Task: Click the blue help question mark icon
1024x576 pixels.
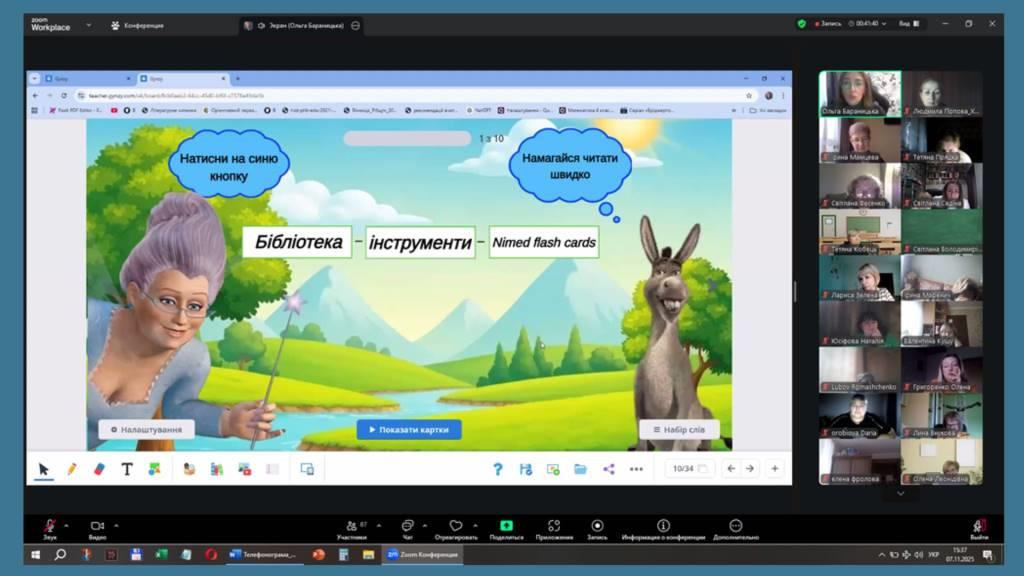Action: click(x=498, y=468)
